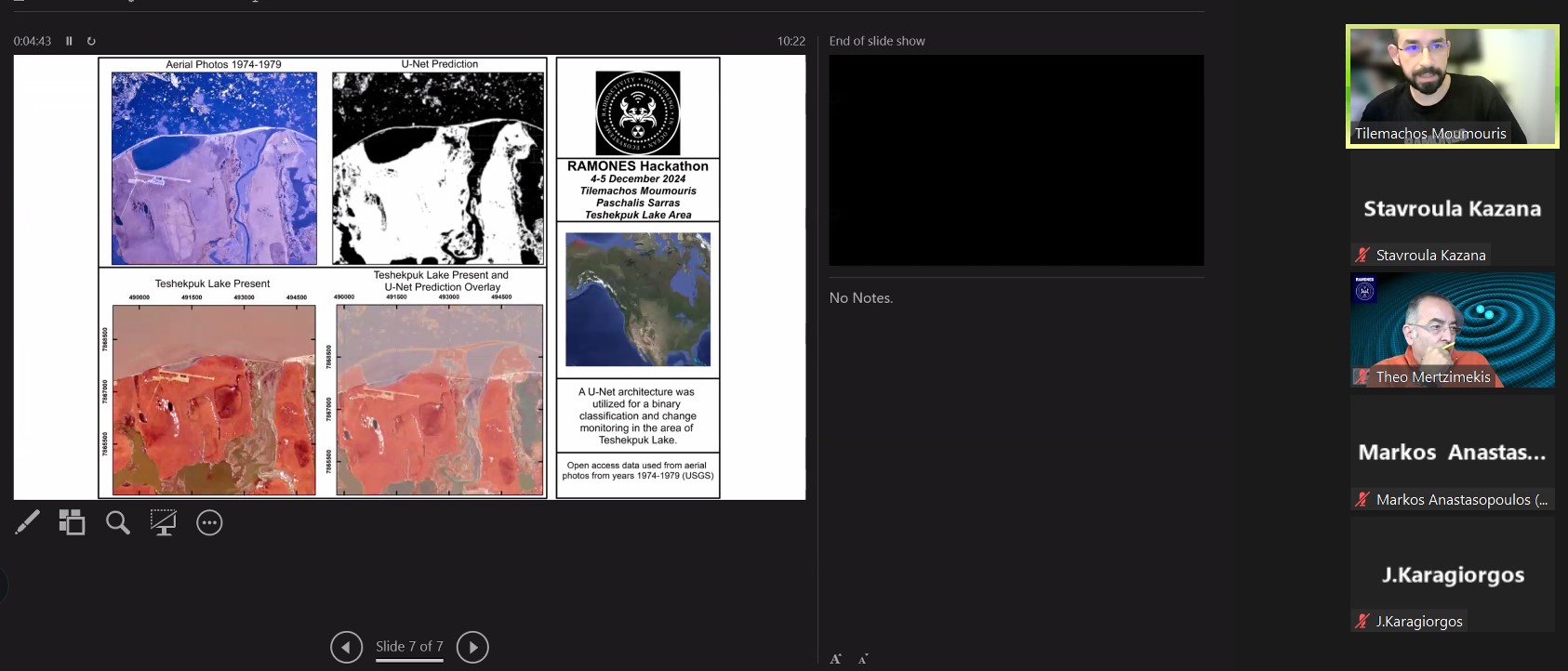Click the No Notes text area

[x=861, y=298]
